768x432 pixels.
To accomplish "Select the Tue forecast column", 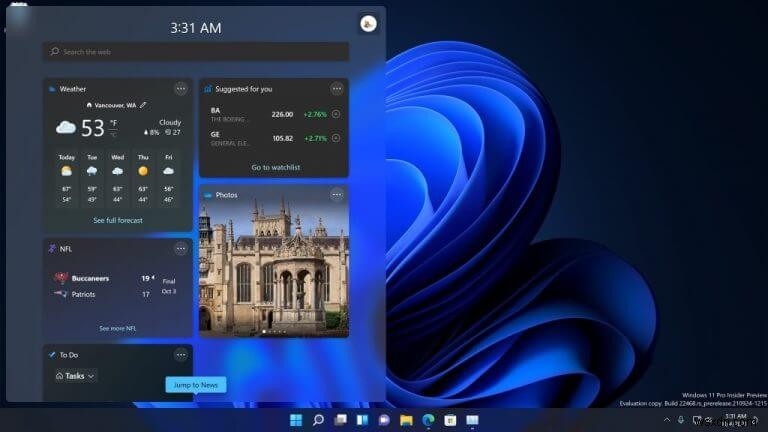I will 92,178.
